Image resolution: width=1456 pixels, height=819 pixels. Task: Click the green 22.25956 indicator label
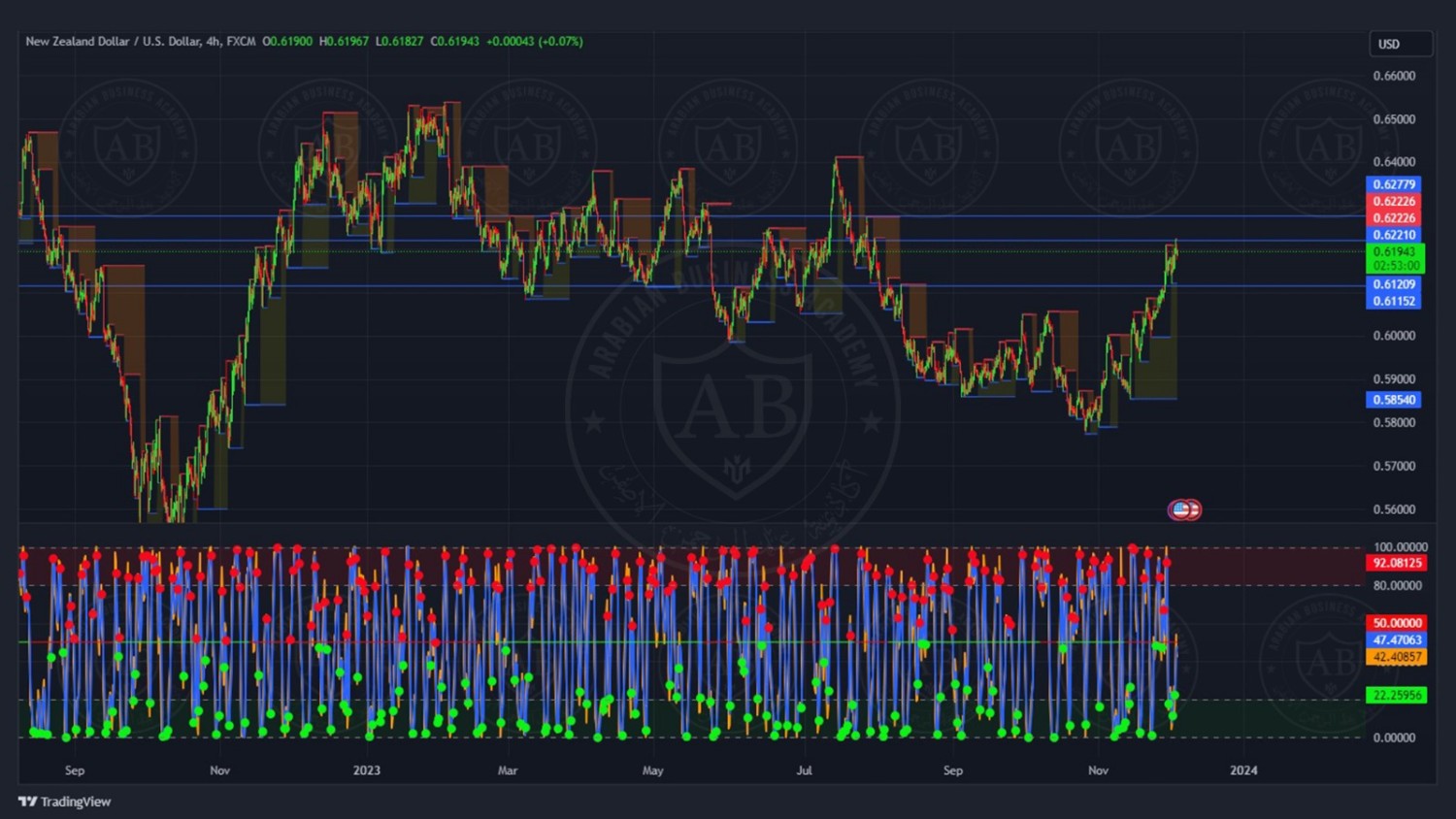click(1396, 695)
